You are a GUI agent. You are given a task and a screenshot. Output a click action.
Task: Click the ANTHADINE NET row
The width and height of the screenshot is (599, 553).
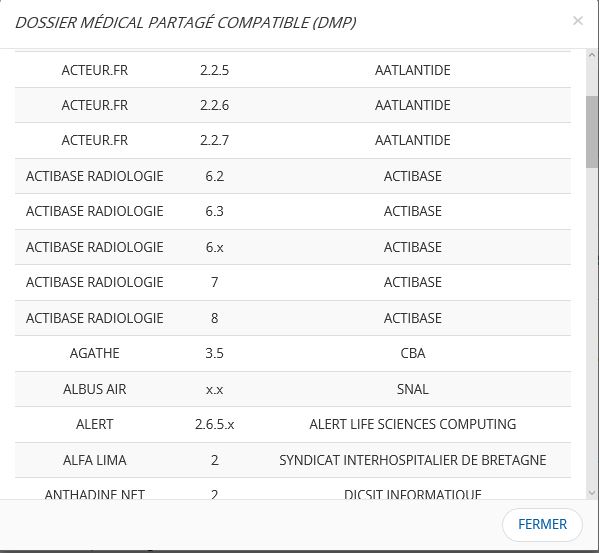pos(293,488)
